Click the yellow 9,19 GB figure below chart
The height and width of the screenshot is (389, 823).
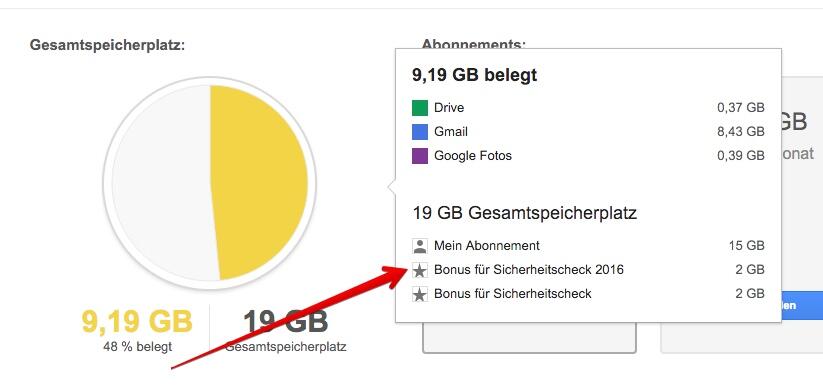(x=137, y=322)
